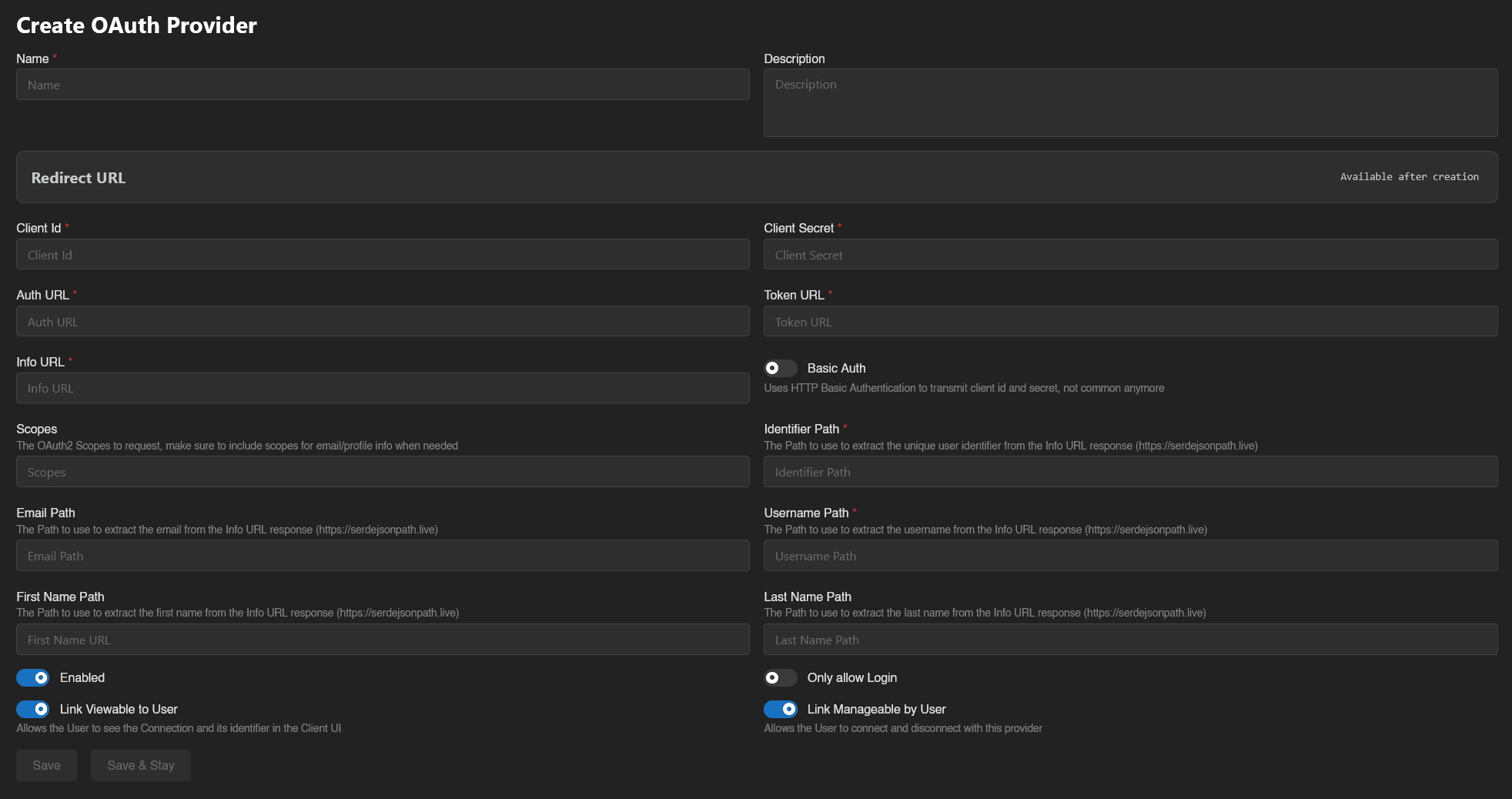This screenshot has height=799, width=1512.
Task: Click the Client Secret input
Action: pyautogui.click(x=1131, y=254)
